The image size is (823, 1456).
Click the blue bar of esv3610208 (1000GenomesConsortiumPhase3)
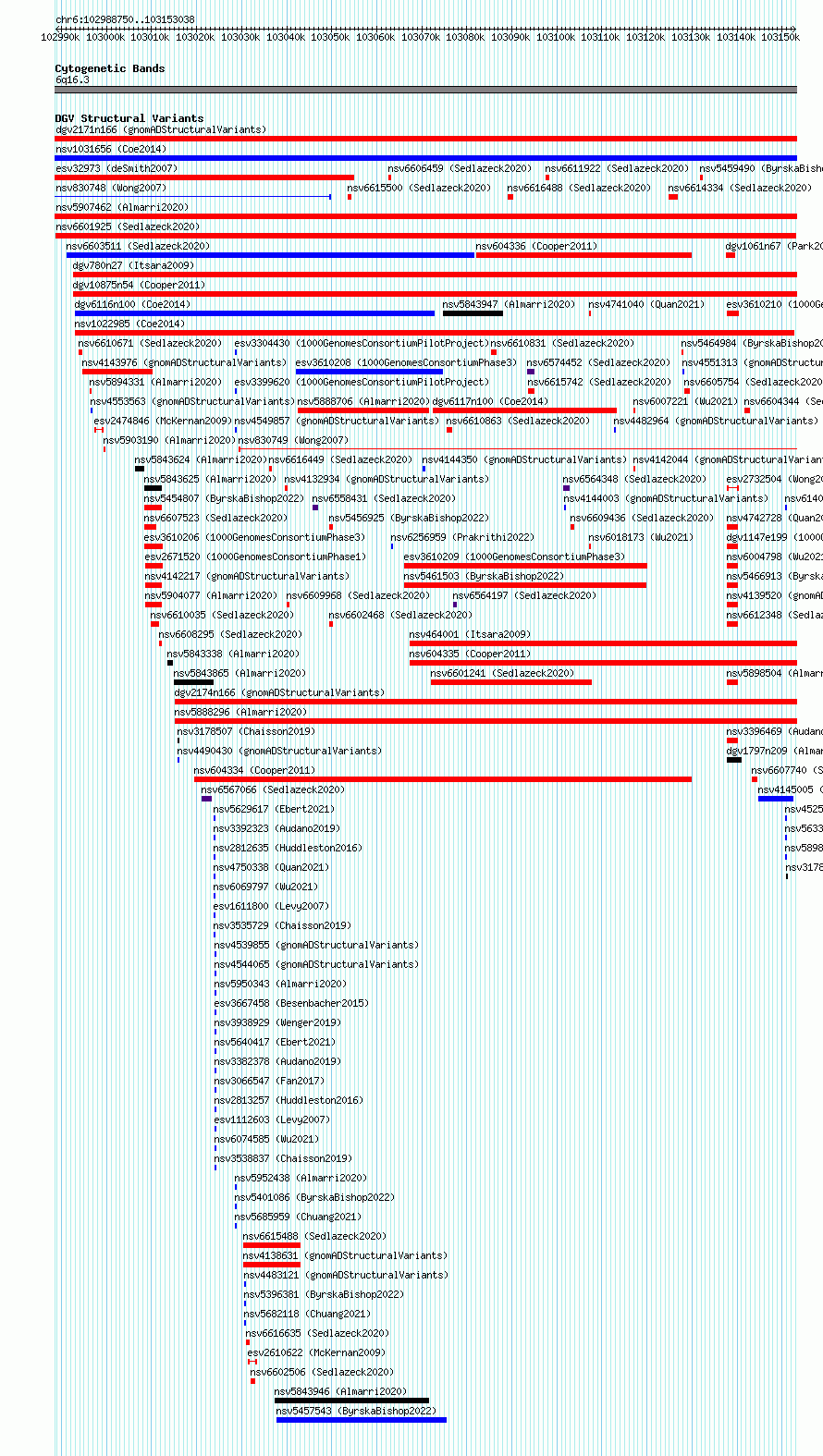[369, 372]
